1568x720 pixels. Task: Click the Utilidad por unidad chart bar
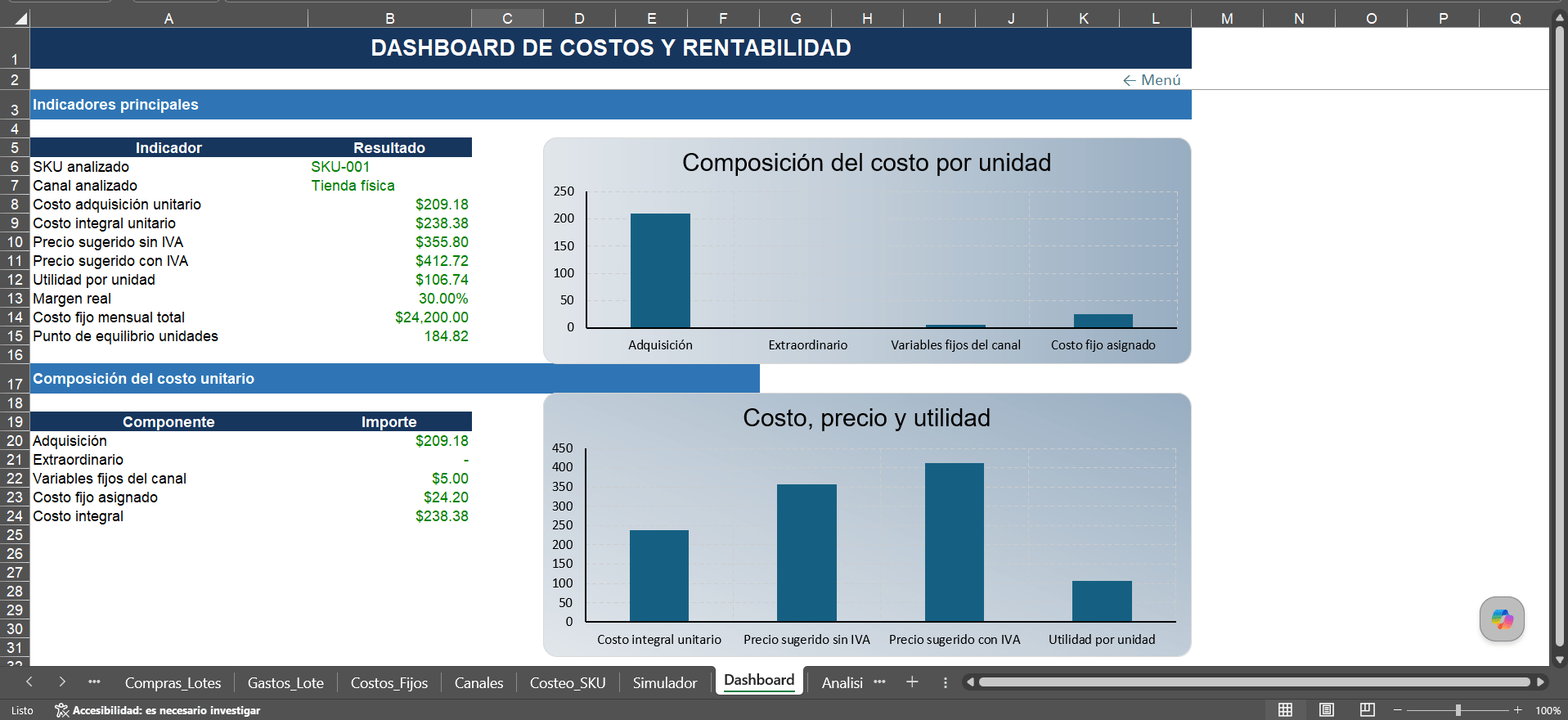(1102, 601)
